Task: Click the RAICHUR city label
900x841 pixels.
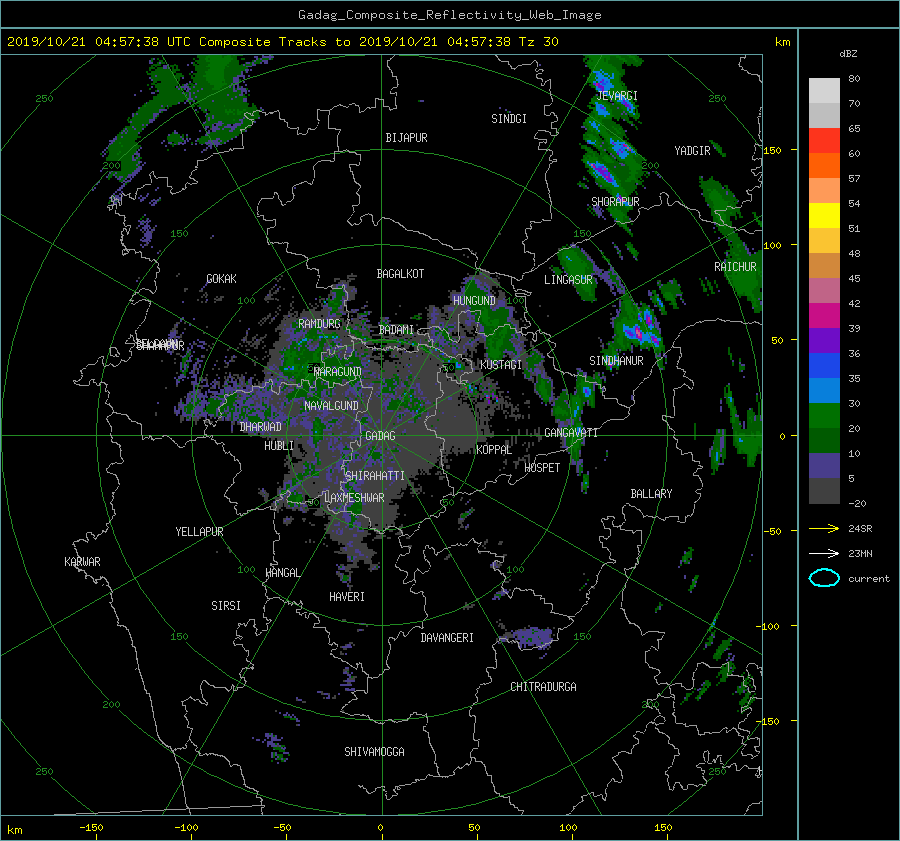Action: pyautogui.click(x=735, y=267)
